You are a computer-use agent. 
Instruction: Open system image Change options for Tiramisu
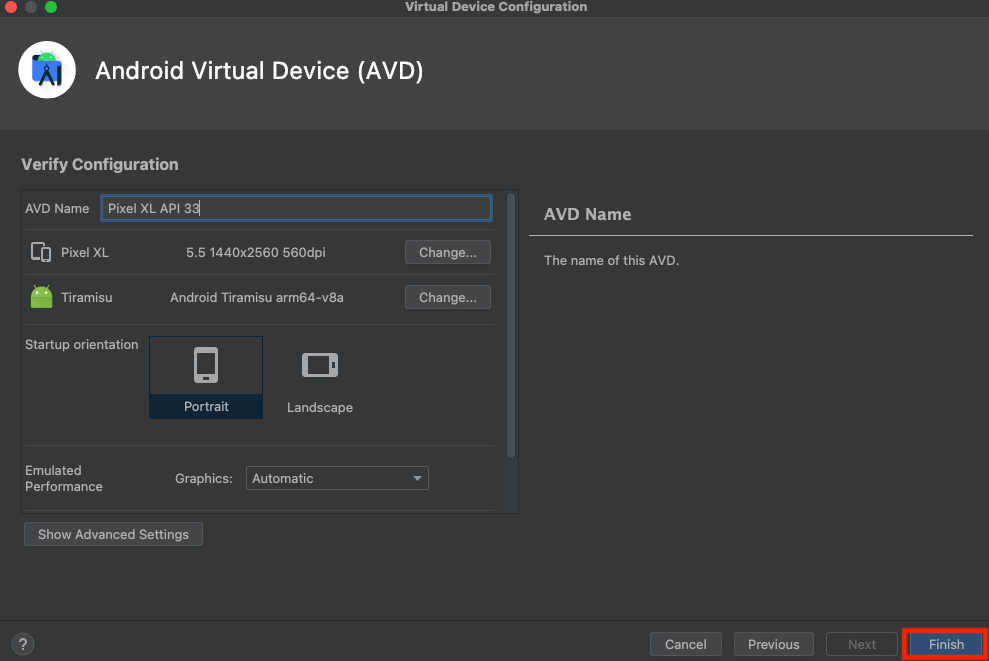[447, 297]
